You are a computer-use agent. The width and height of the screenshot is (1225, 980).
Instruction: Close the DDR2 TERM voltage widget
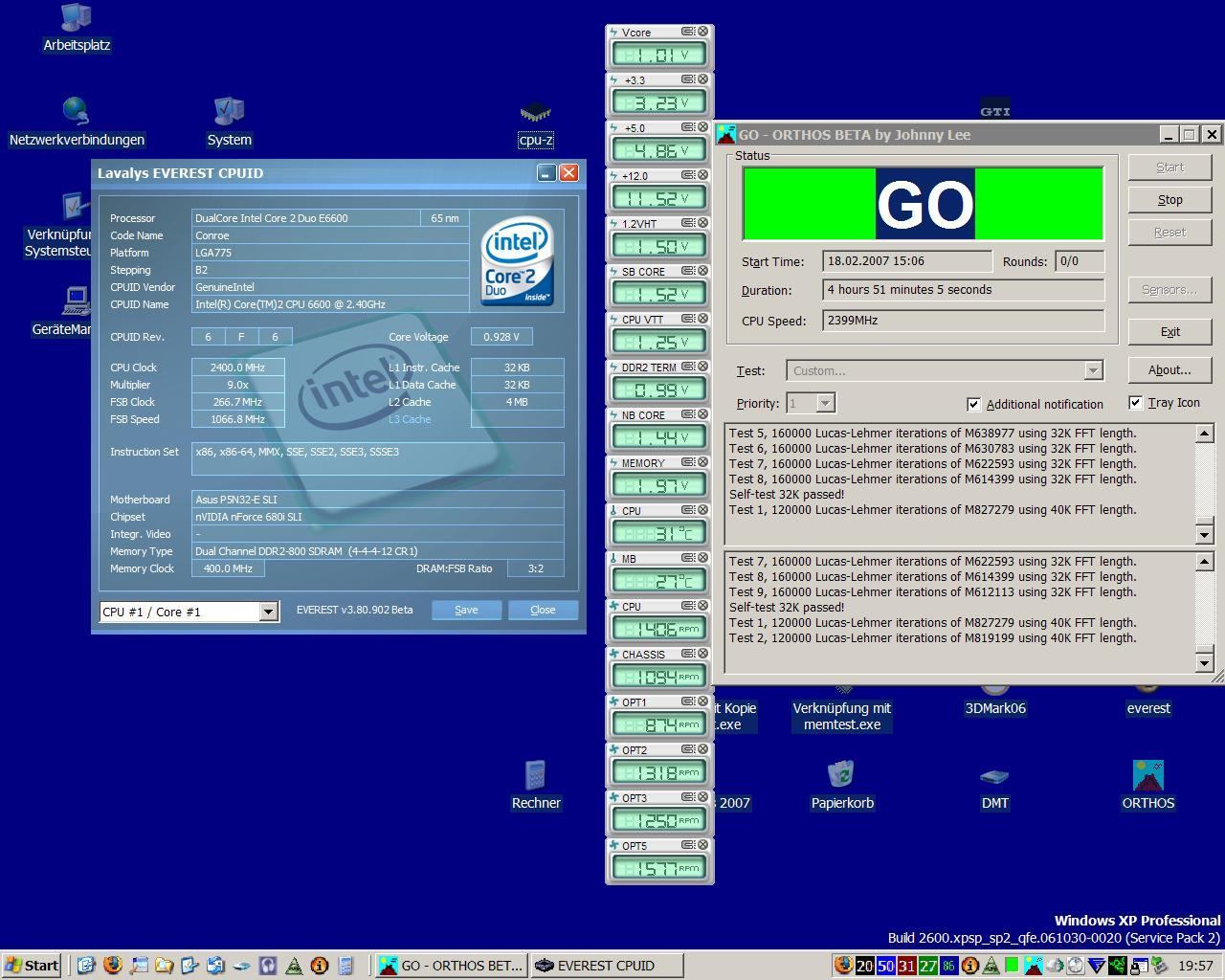702,367
